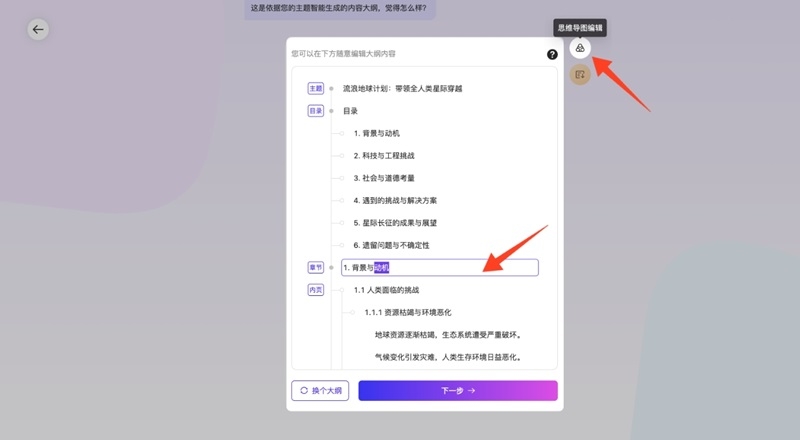Select item 5. 星际长征的成果与展望
800x440 pixels.
click(395, 223)
